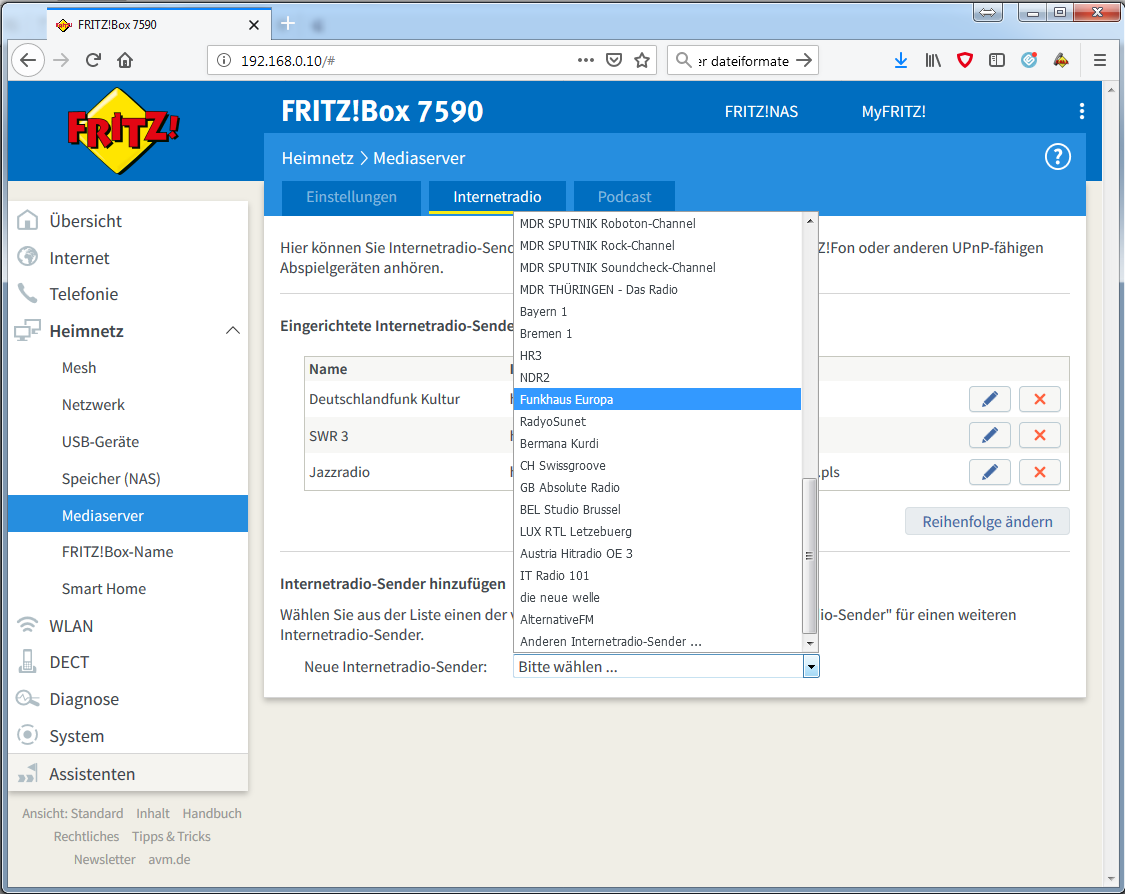This screenshot has height=894, width=1125.
Task: Click the Heimnetz breadcrumb link
Action: tap(317, 159)
